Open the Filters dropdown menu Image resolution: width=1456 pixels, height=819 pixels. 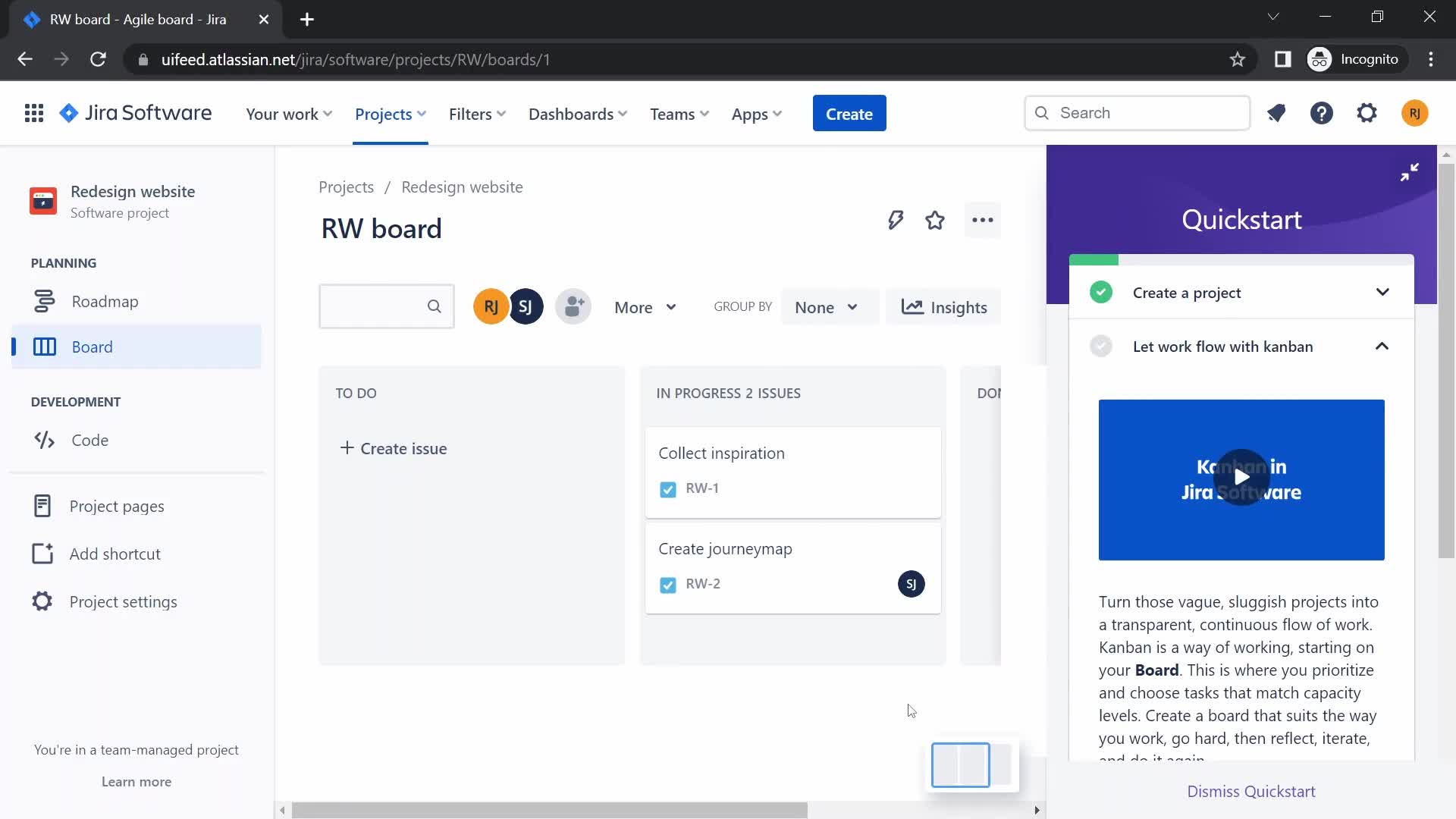click(x=477, y=114)
